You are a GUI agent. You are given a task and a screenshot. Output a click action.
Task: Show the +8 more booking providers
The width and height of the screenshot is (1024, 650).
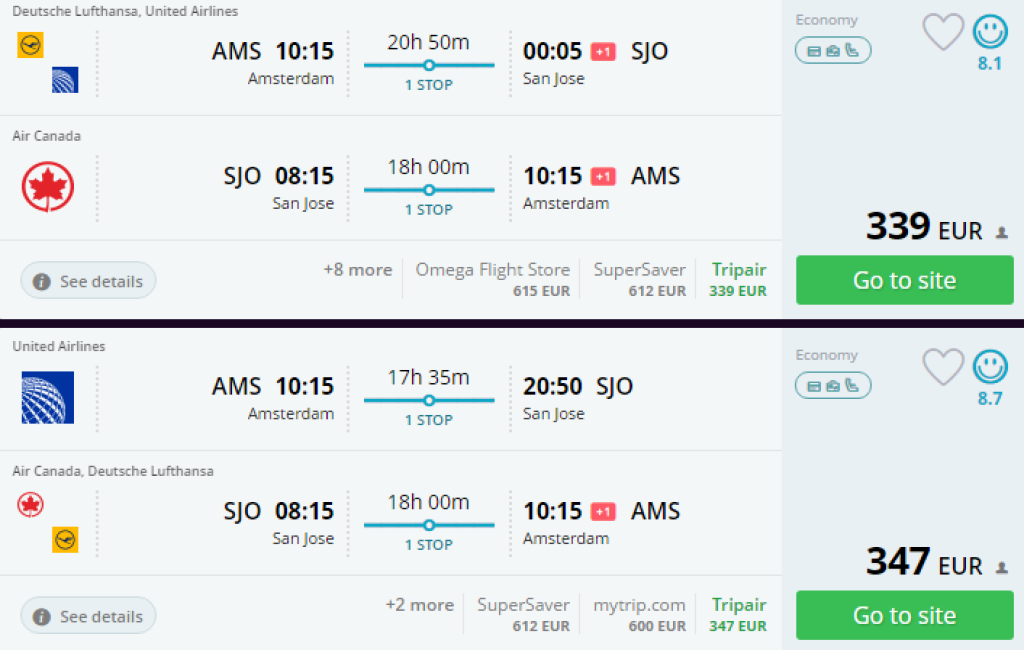(x=357, y=270)
